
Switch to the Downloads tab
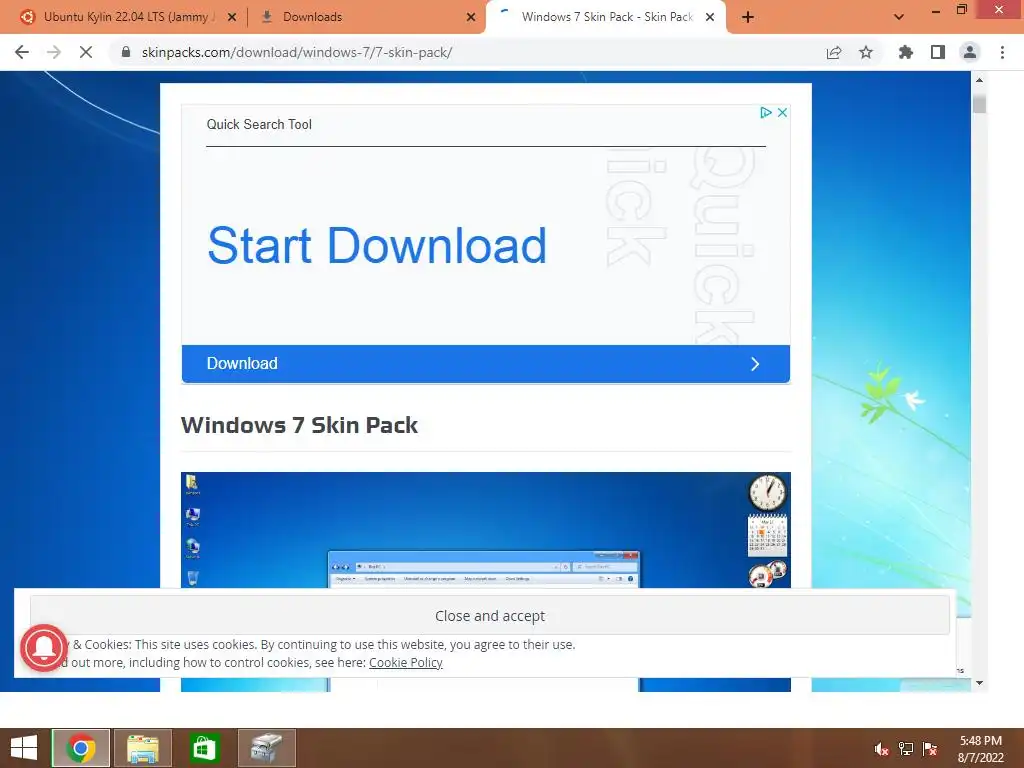[x=367, y=17]
